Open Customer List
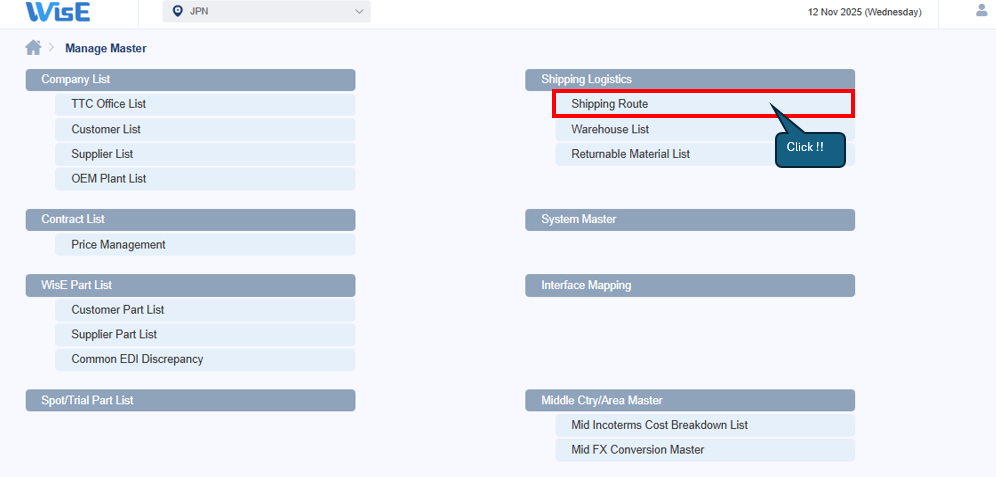The height and width of the screenshot is (477, 996). [106, 129]
